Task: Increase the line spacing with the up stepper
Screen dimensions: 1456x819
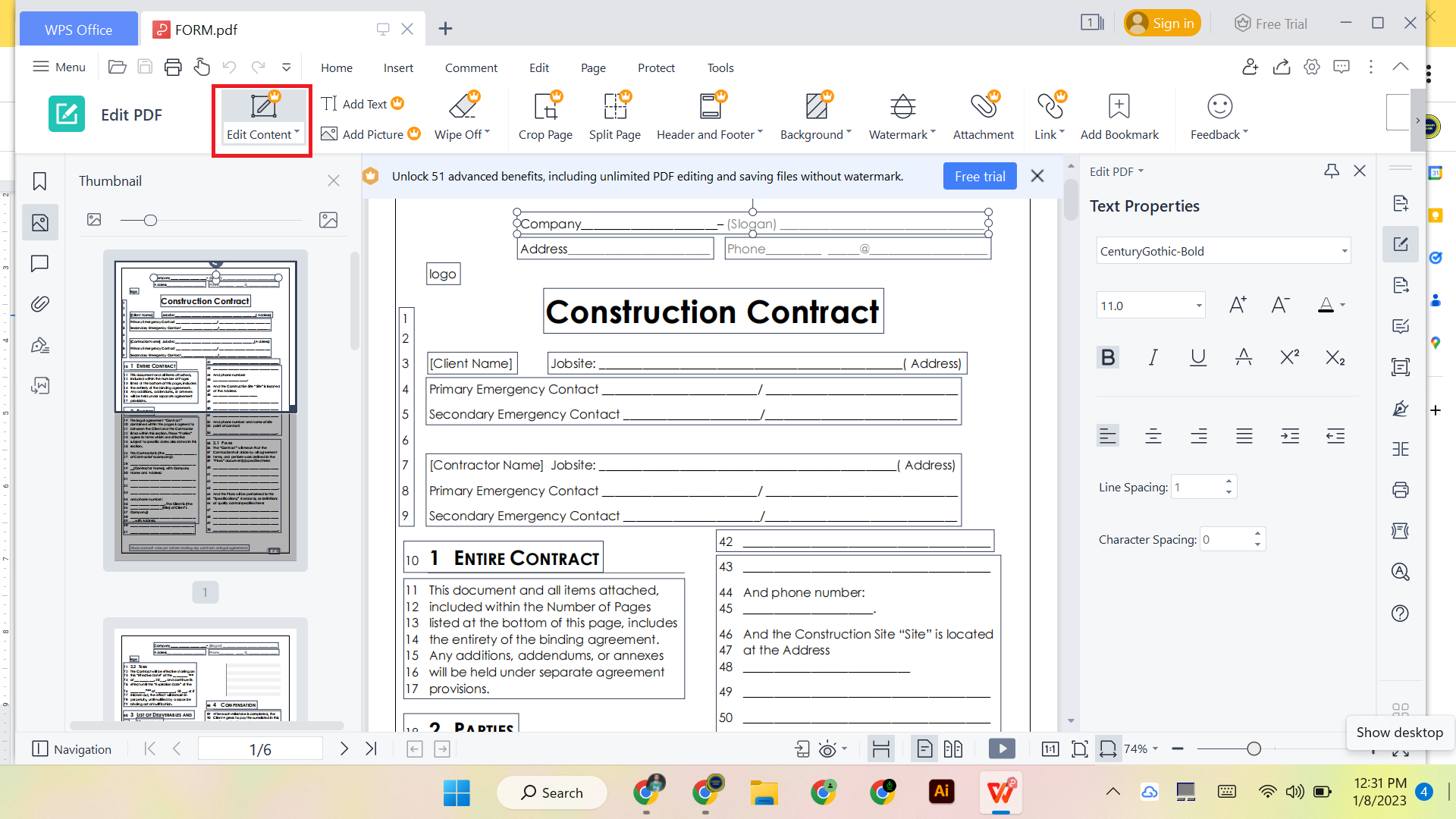Action: tap(1229, 482)
